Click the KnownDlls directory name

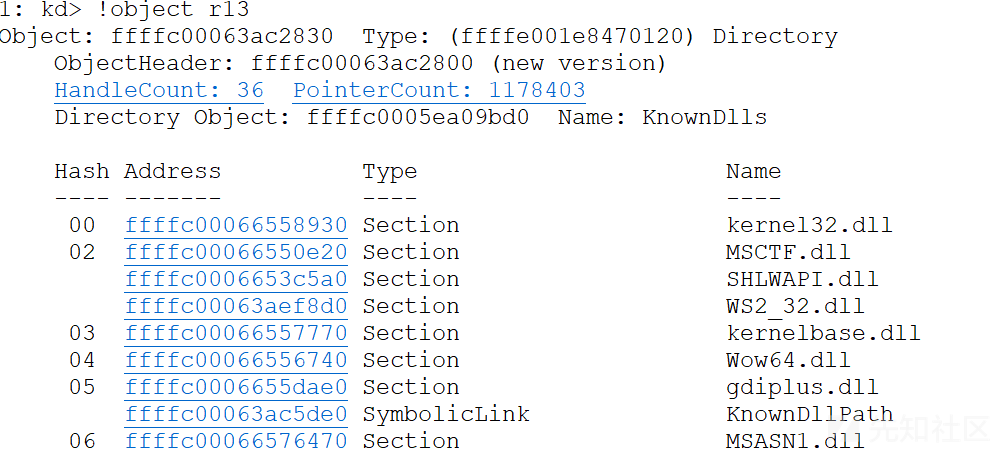(x=705, y=118)
